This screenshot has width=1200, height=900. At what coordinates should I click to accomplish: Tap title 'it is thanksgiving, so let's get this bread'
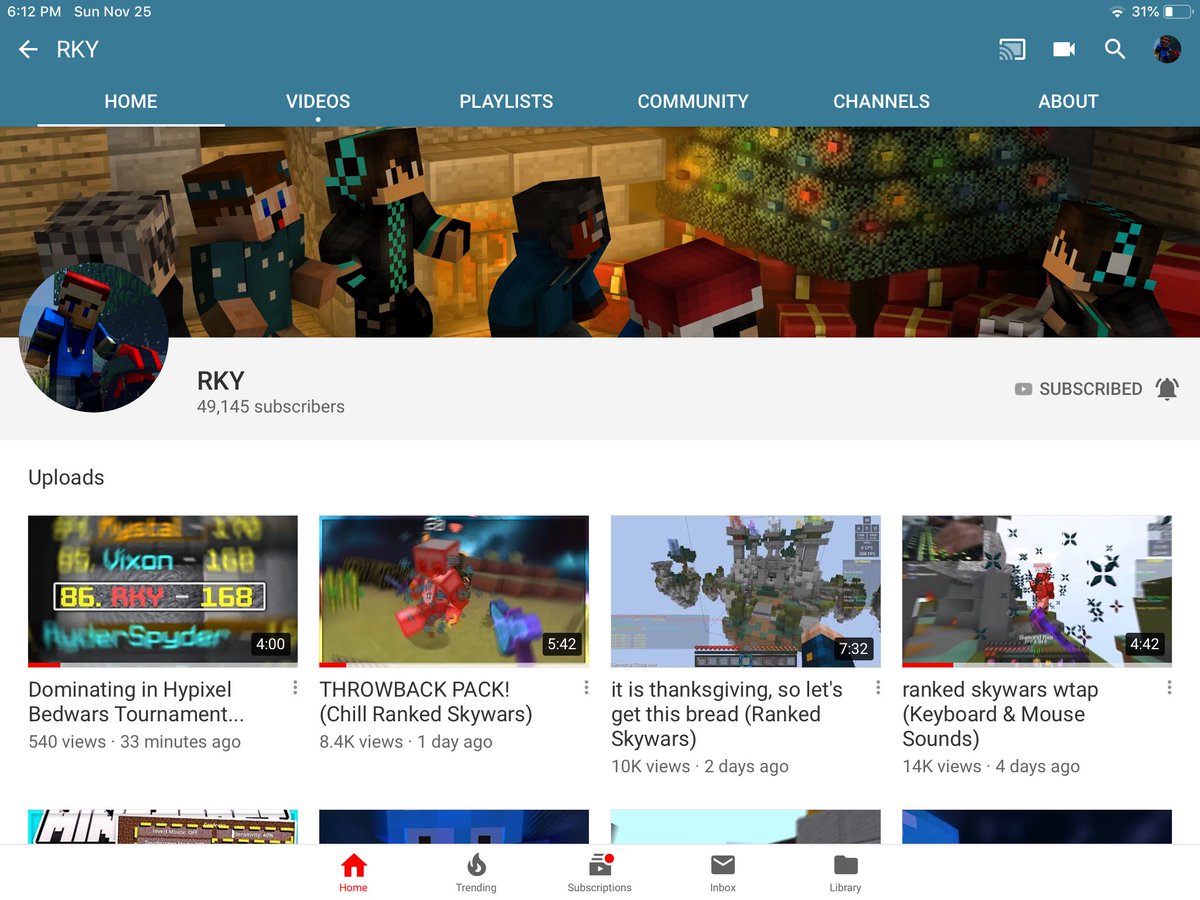coord(727,714)
